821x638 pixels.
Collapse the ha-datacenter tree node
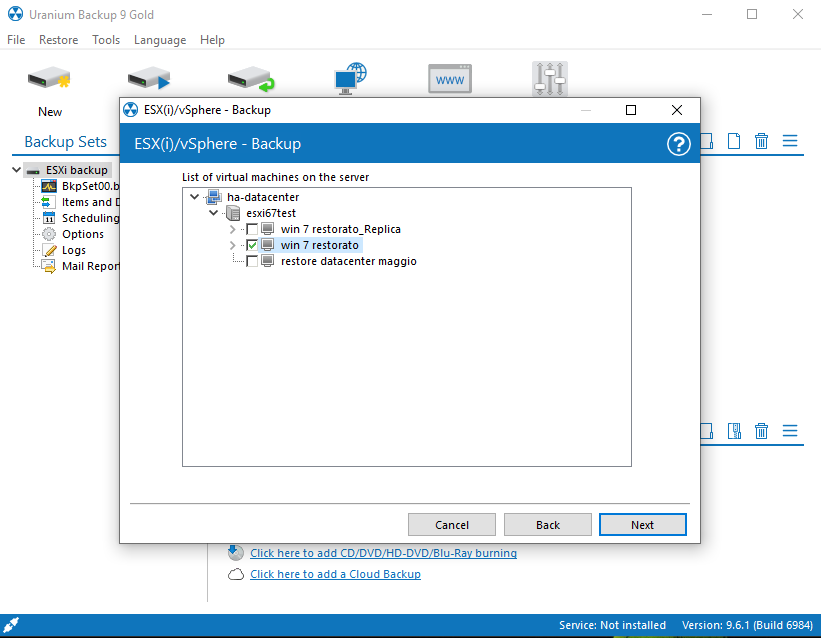tap(194, 197)
